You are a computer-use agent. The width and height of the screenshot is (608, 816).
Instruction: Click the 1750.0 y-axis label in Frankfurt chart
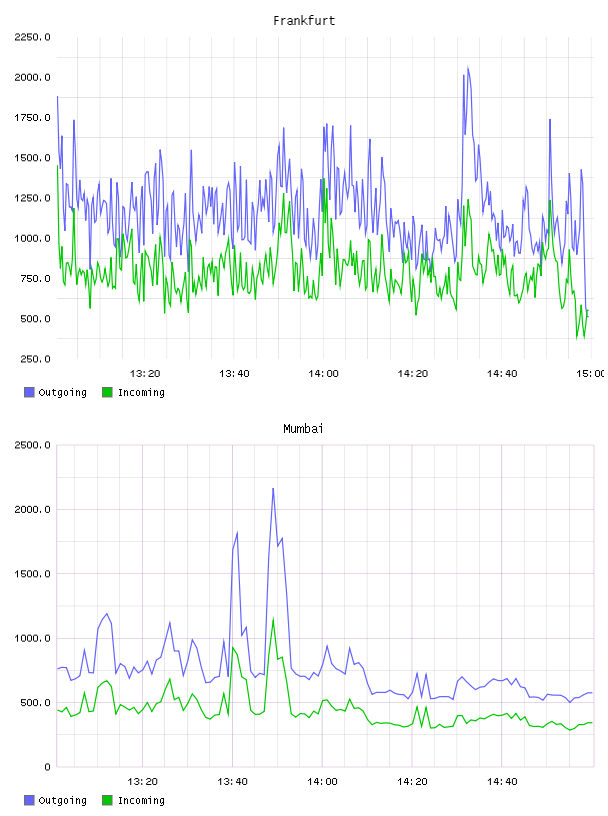tap(32, 118)
